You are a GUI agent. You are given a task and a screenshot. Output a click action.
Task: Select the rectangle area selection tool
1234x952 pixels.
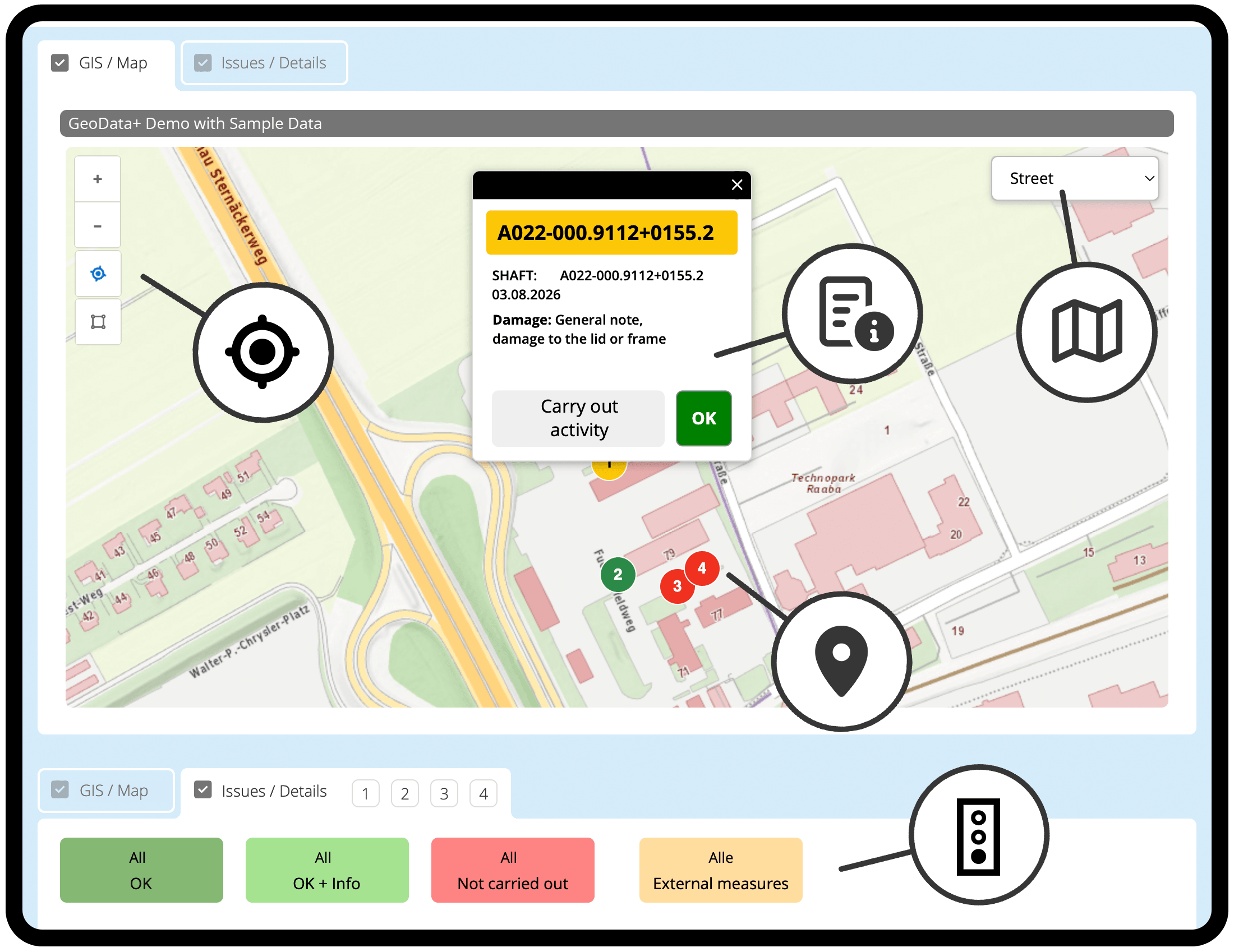pos(97,321)
